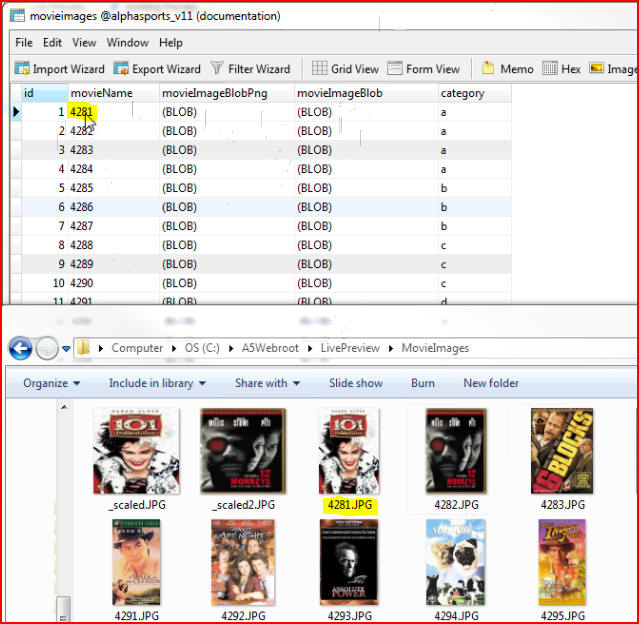Click the Explorer Forward button

[x=47, y=349]
